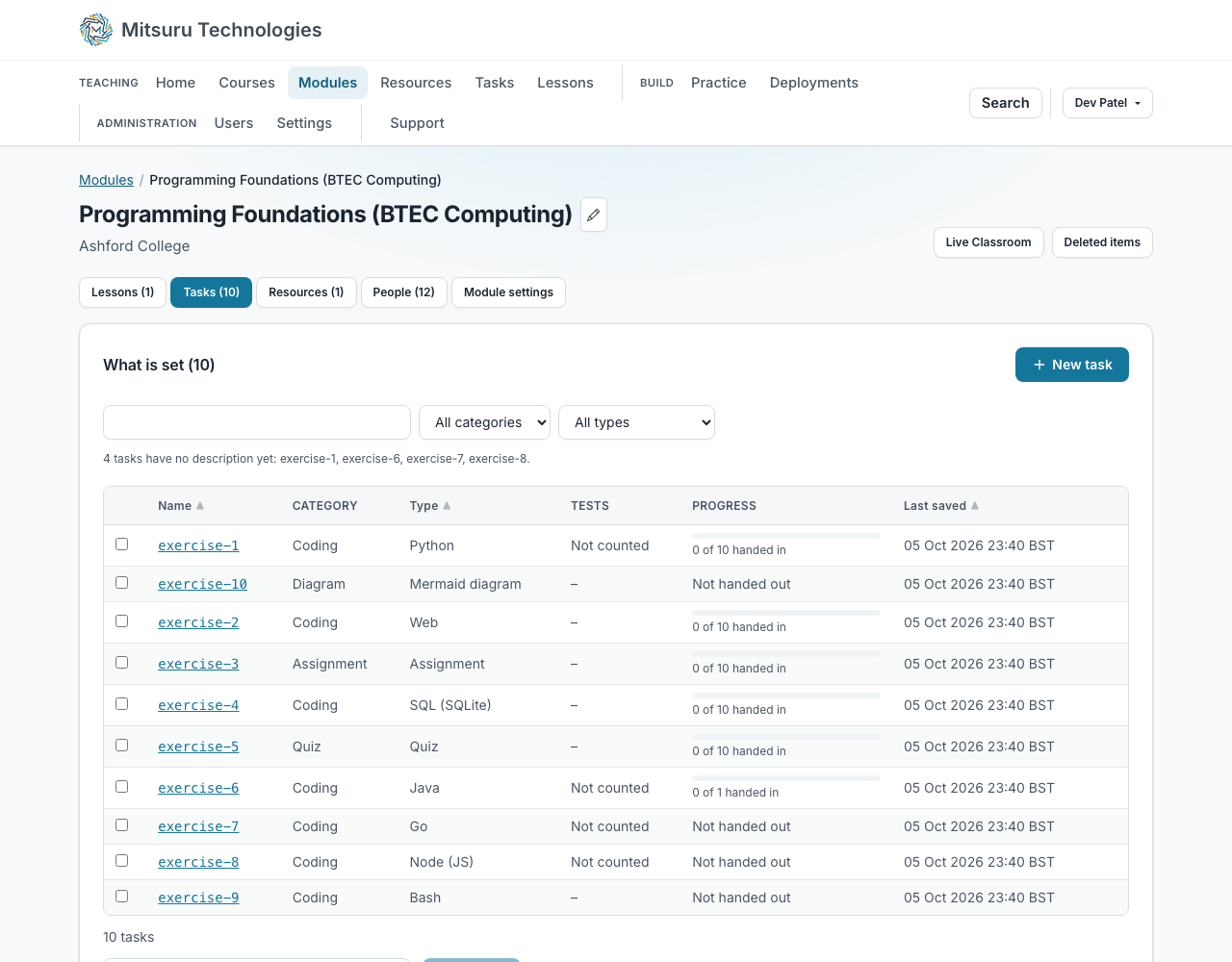
Task: Sort by Name column arrow
Action: click(200, 506)
